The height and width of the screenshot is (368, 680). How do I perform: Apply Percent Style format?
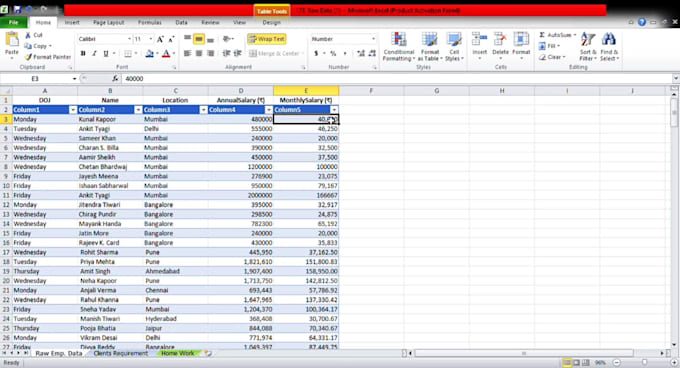point(333,53)
